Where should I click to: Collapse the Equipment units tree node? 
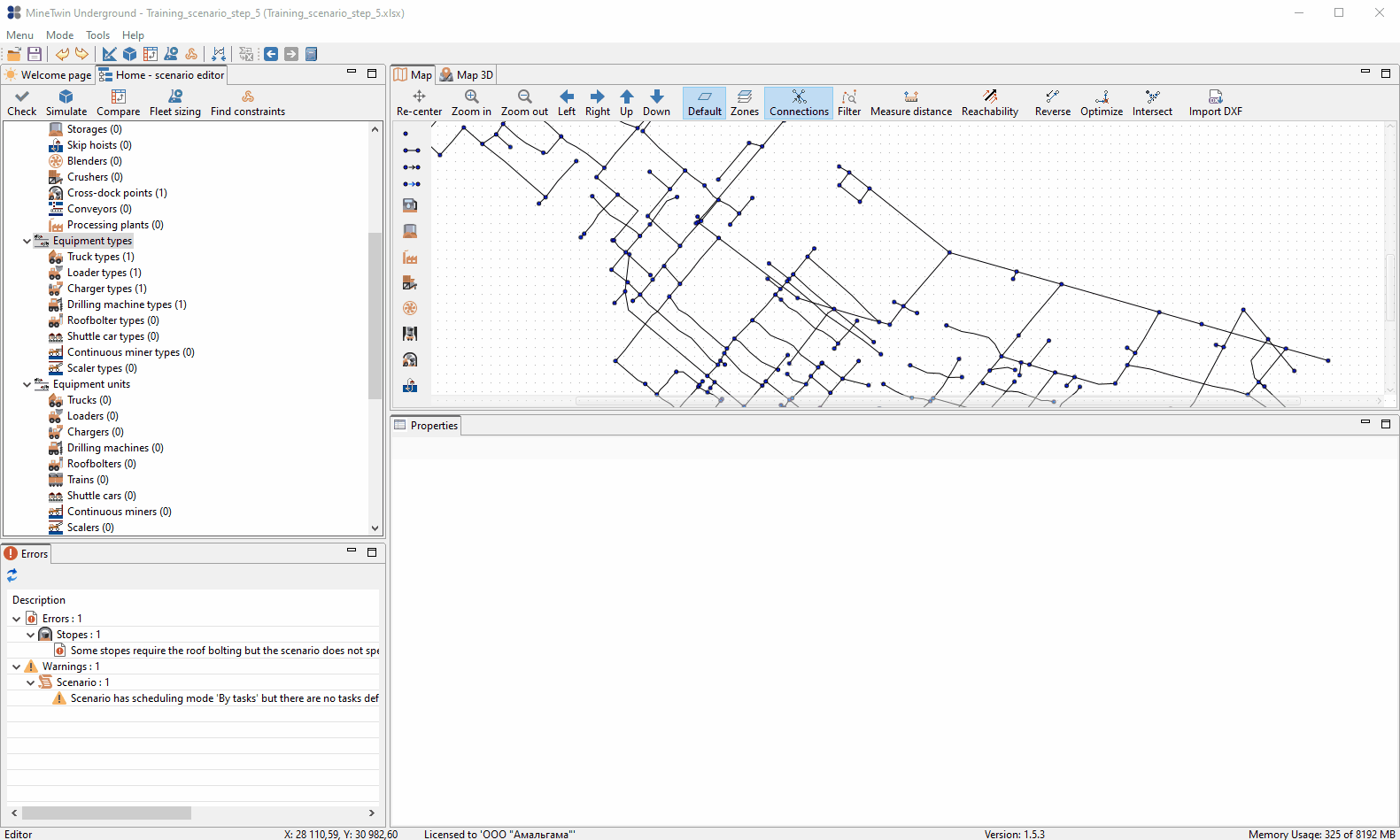(27, 384)
